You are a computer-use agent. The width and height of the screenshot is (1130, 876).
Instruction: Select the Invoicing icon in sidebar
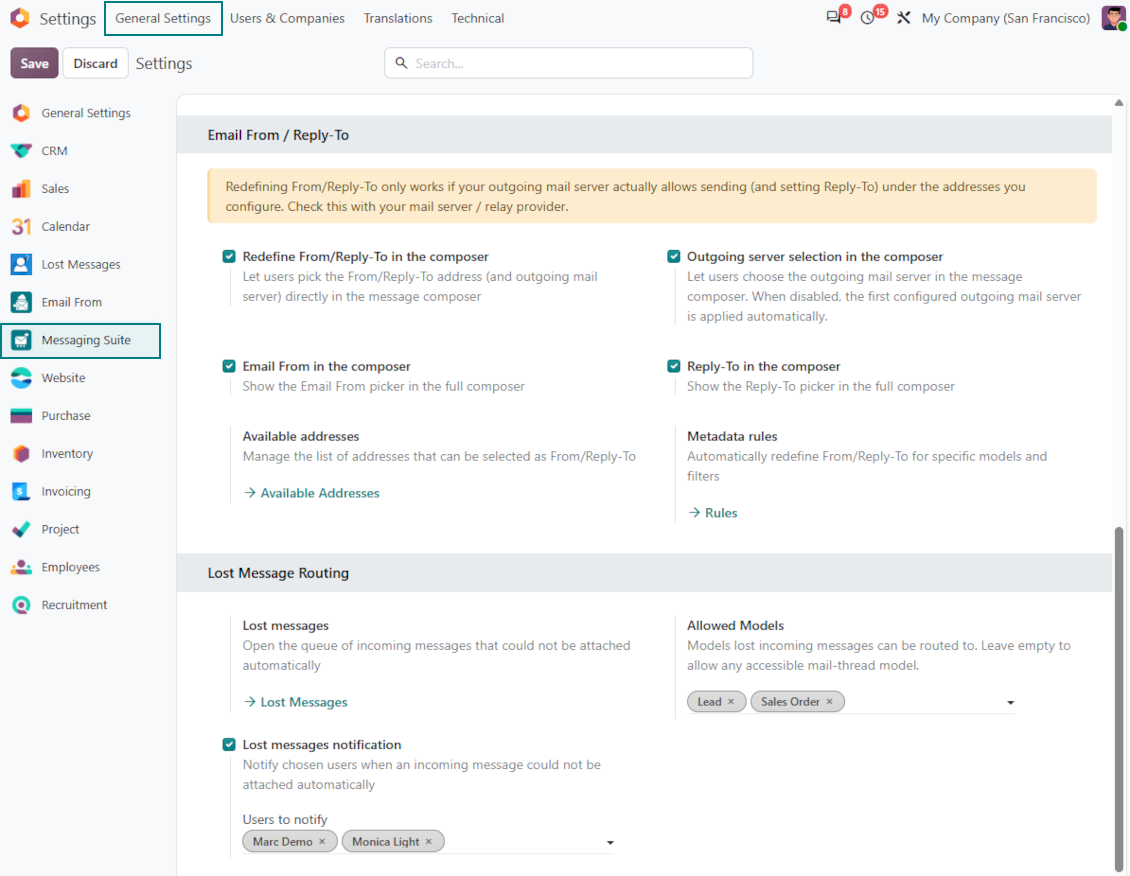pos(22,491)
